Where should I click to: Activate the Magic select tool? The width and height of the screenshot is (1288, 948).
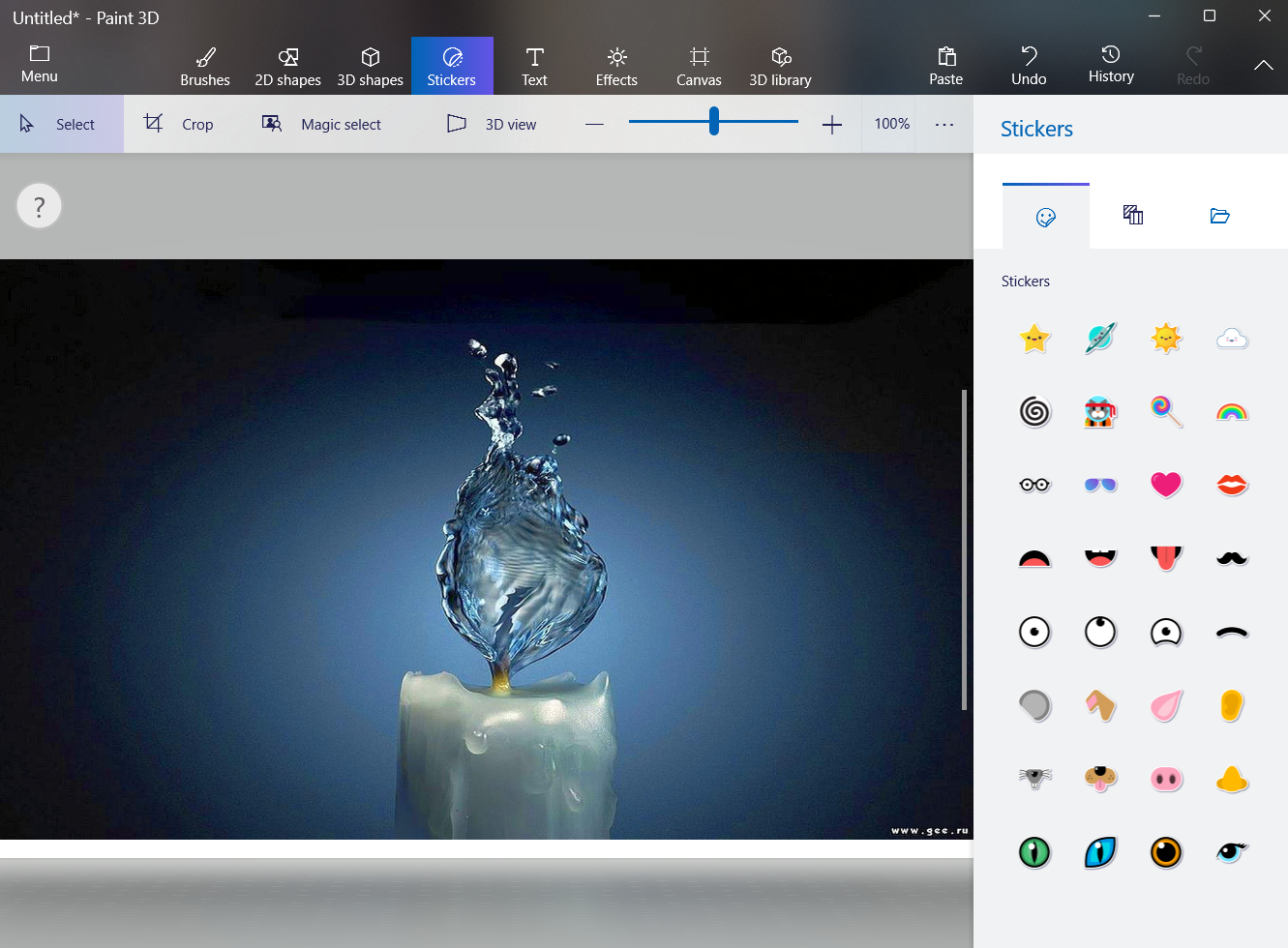click(x=322, y=124)
